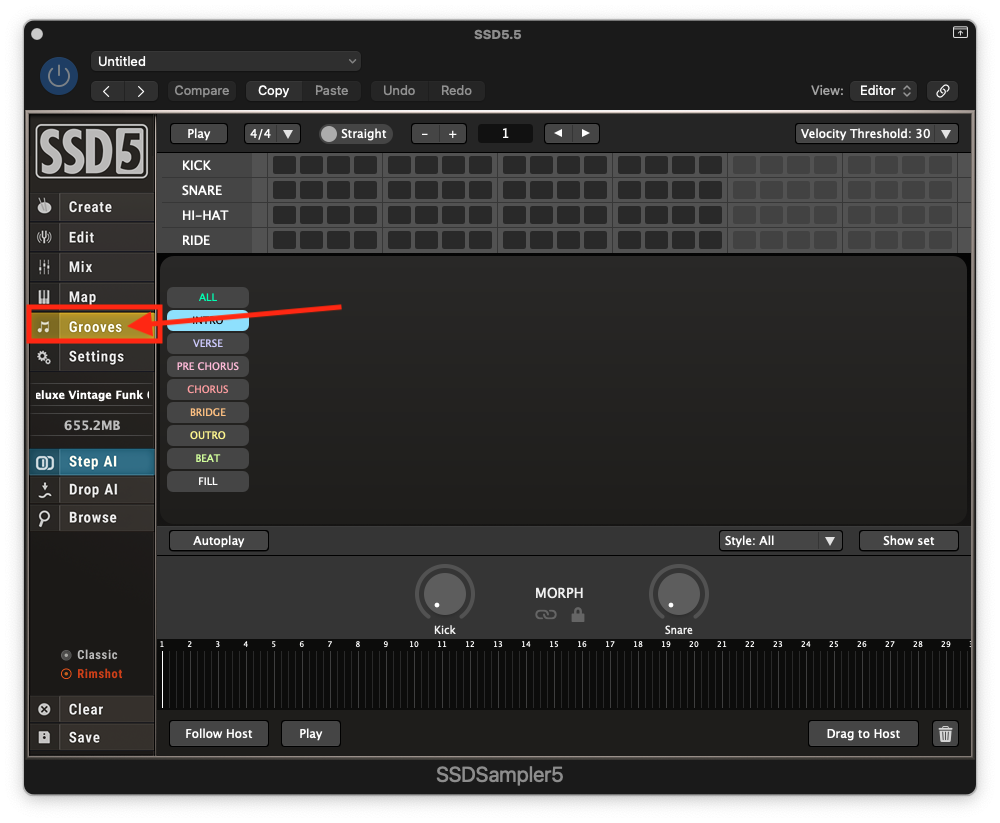Click the Drop AI download icon

(x=44, y=490)
